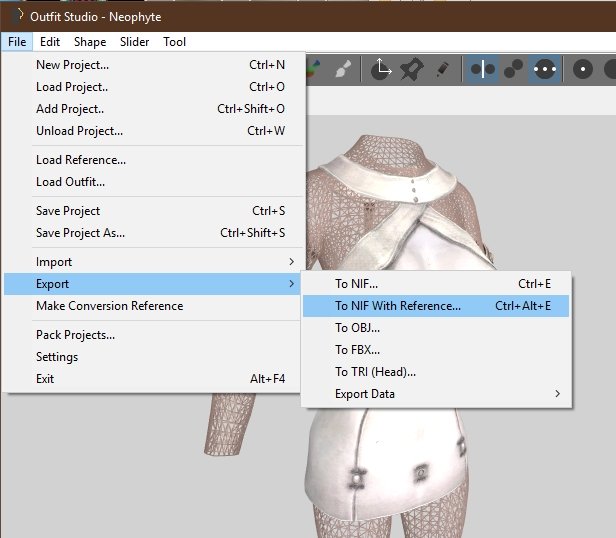Screen dimensions: 616x538
Task: Activate the transform axes tool
Action: [381, 70]
